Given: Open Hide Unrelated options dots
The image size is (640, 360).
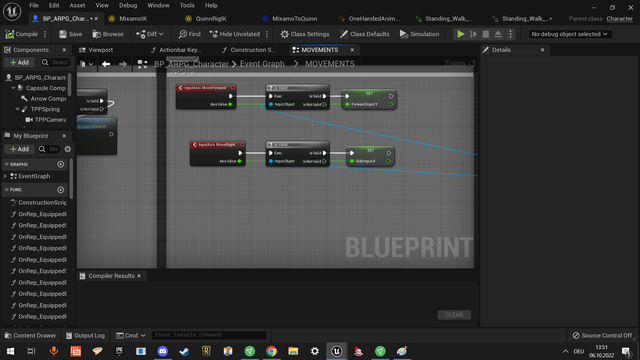Looking at the screenshot, I should [x=267, y=34].
